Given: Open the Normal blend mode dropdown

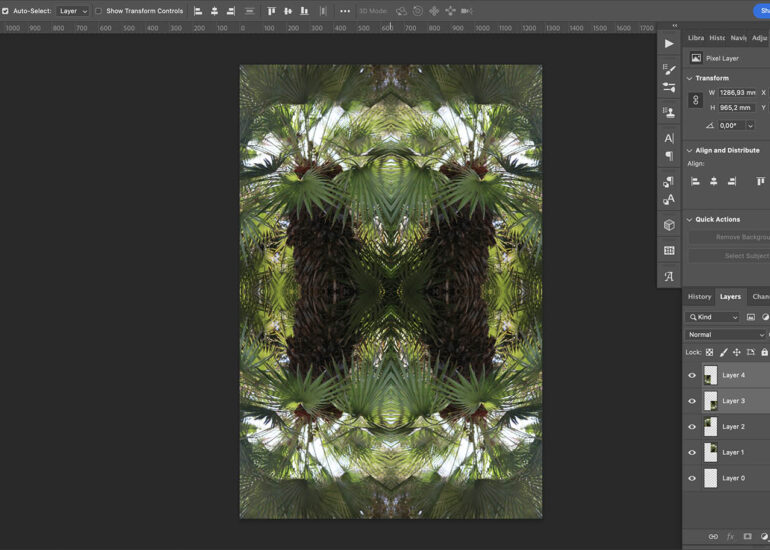Looking at the screenshot, I should pyautogui.click(x=725, y=334).
